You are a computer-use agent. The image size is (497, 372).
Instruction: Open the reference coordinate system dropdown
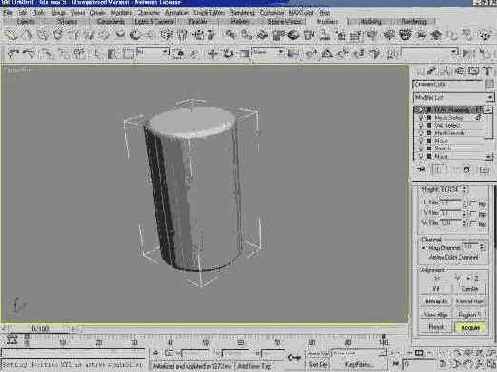coord(269,52)
